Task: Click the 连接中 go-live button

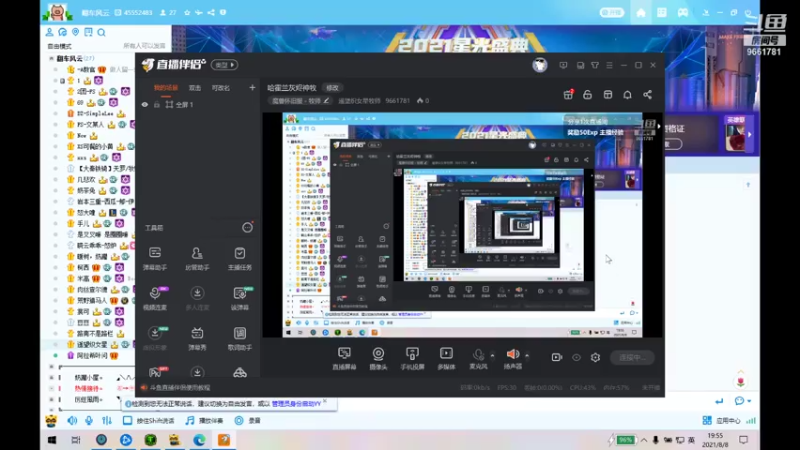Action: click(632, 358)
